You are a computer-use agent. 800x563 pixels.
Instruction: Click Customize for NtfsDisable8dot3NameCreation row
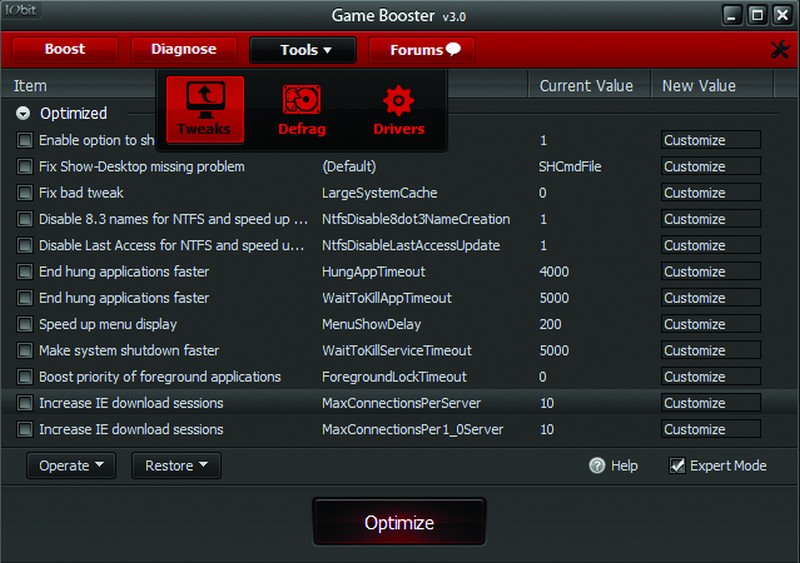711,219
